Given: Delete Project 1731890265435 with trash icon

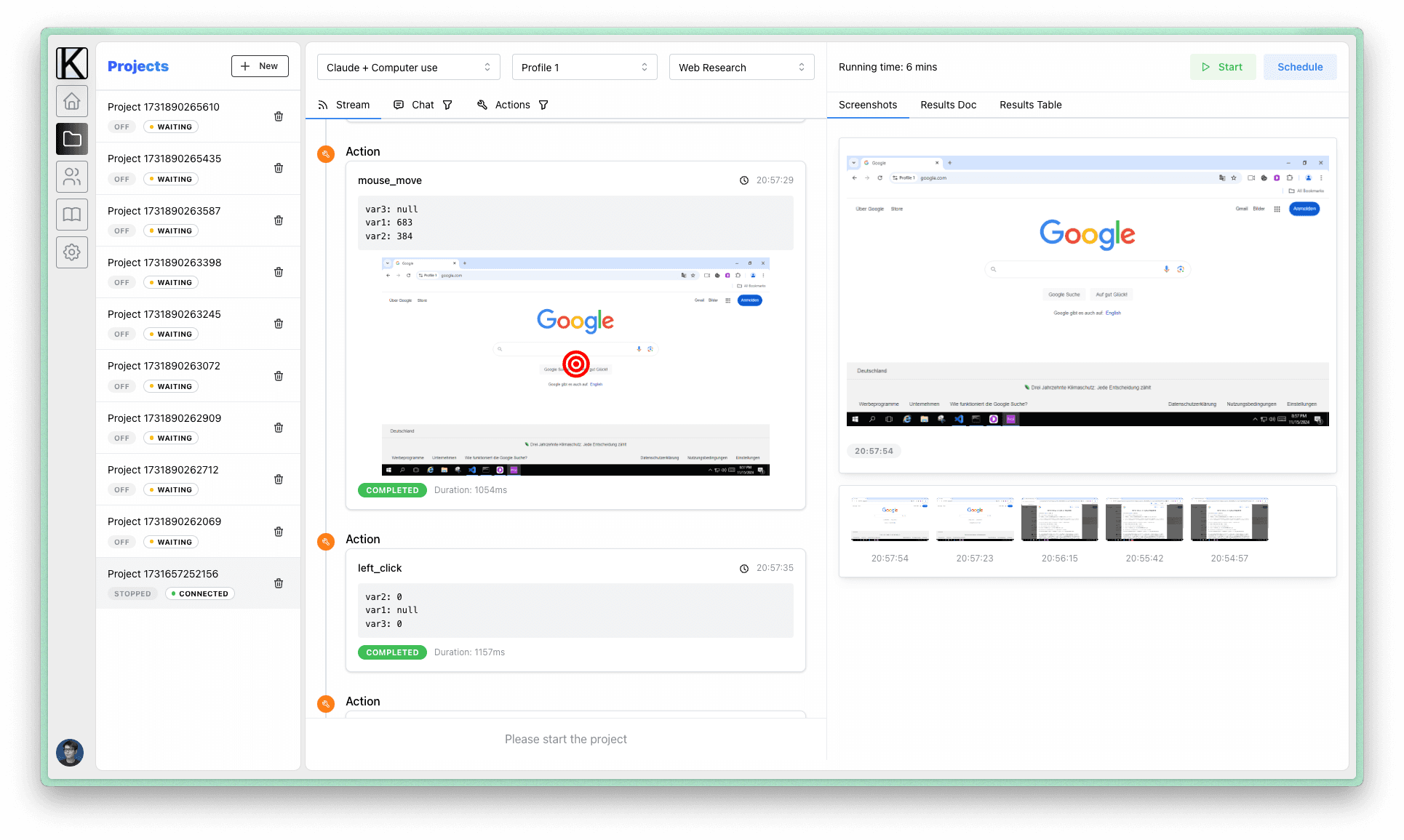Looking at the screenshot, I should click(279, 168).
